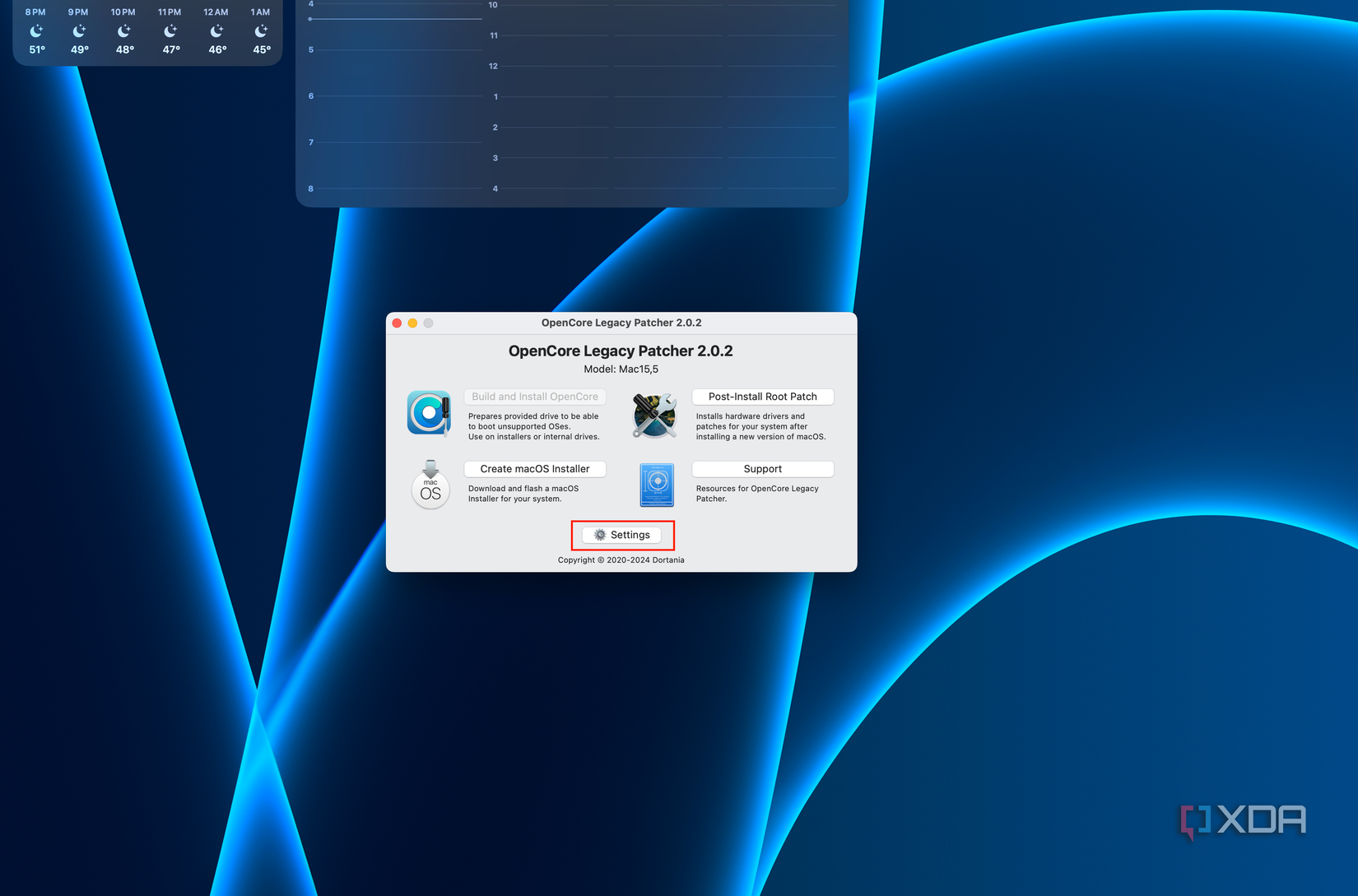Click the Build and Install OpenCore button

click(535, 397)
